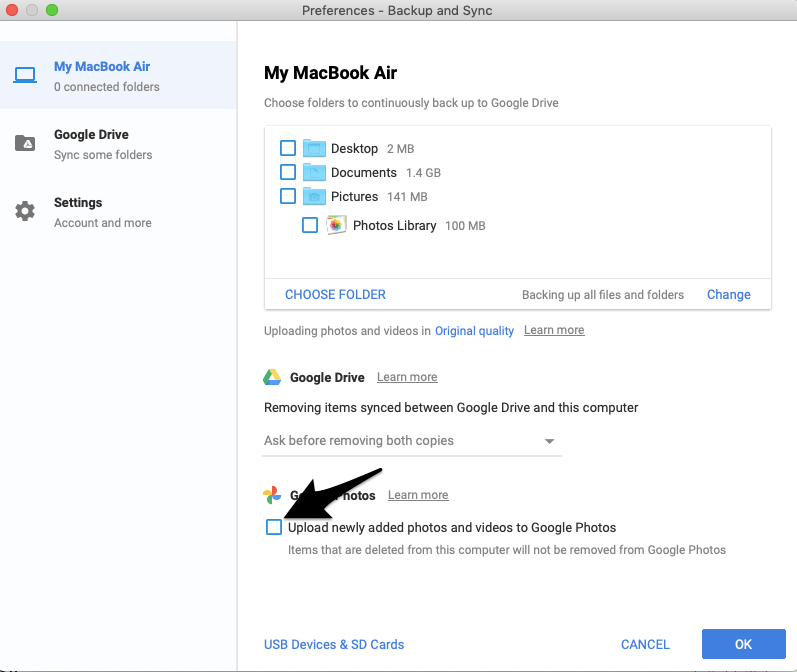Click the '2 MB' size value

tap(401, 149)
